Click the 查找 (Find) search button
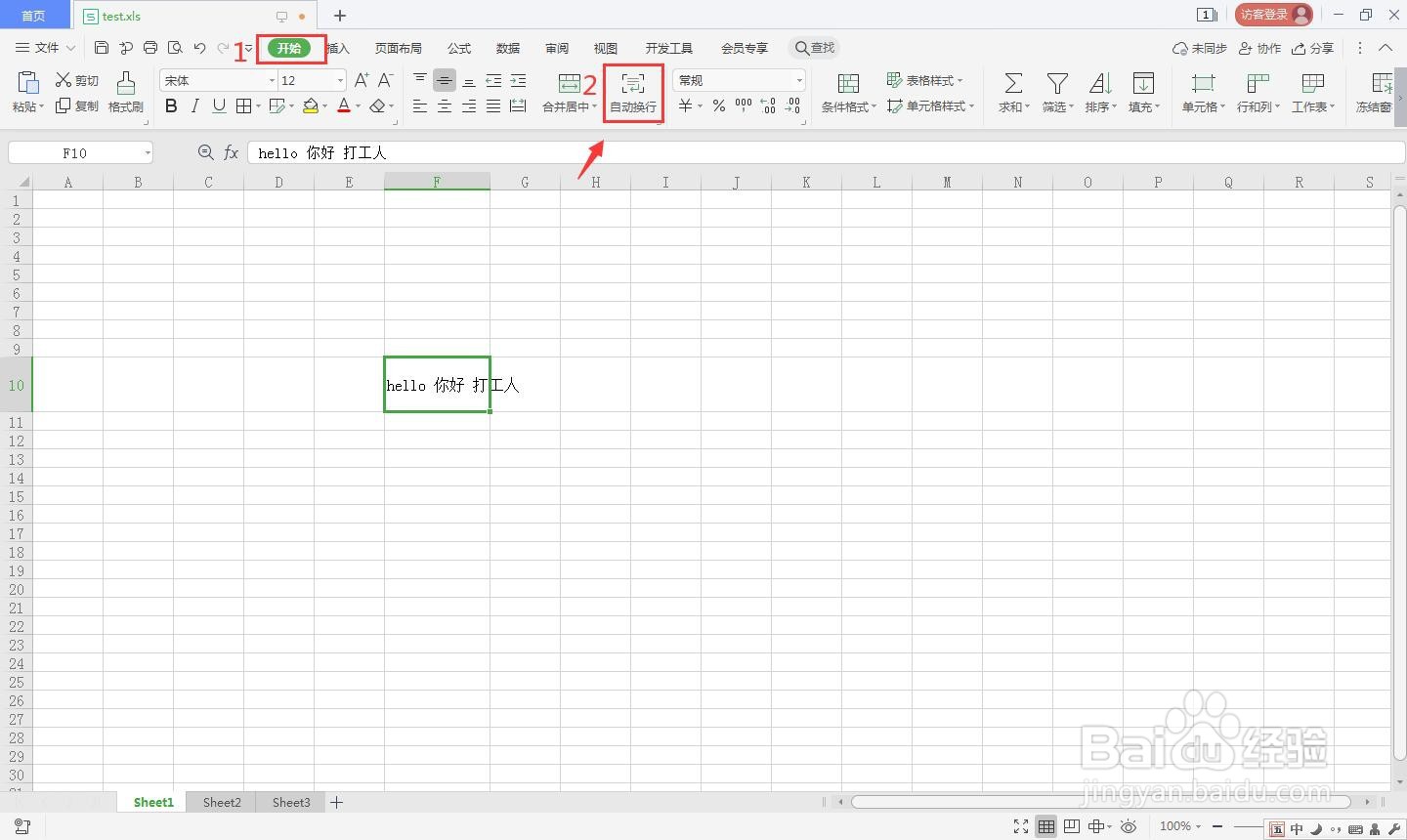 pos(815,48)
